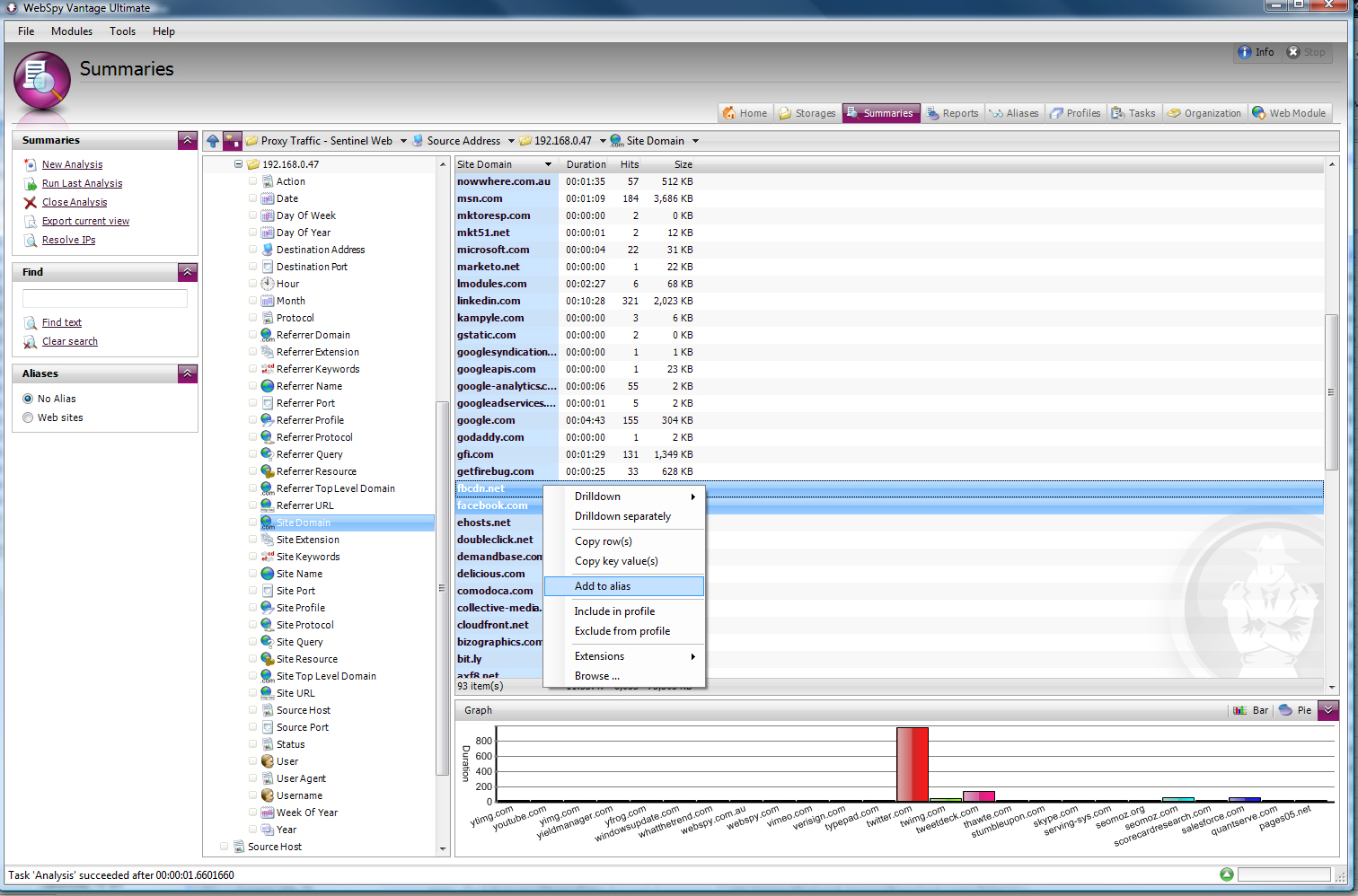Choose Exclude from profile in context menu
The width and height of the screenshot is (1358, 896).
click(x=624, y=631)
